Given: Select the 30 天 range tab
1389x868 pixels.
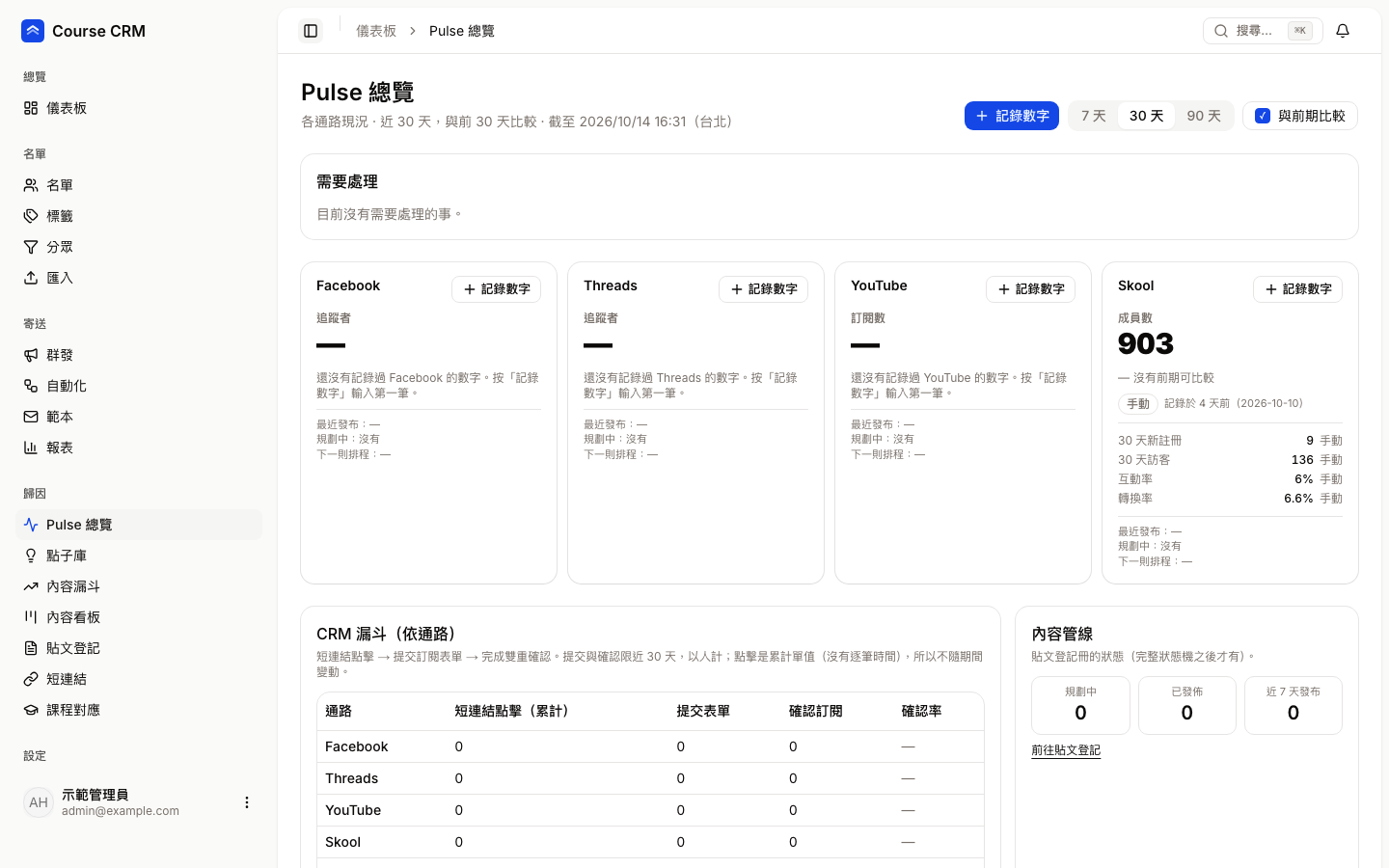Looking at the screenshot, I should (1146, 116).
